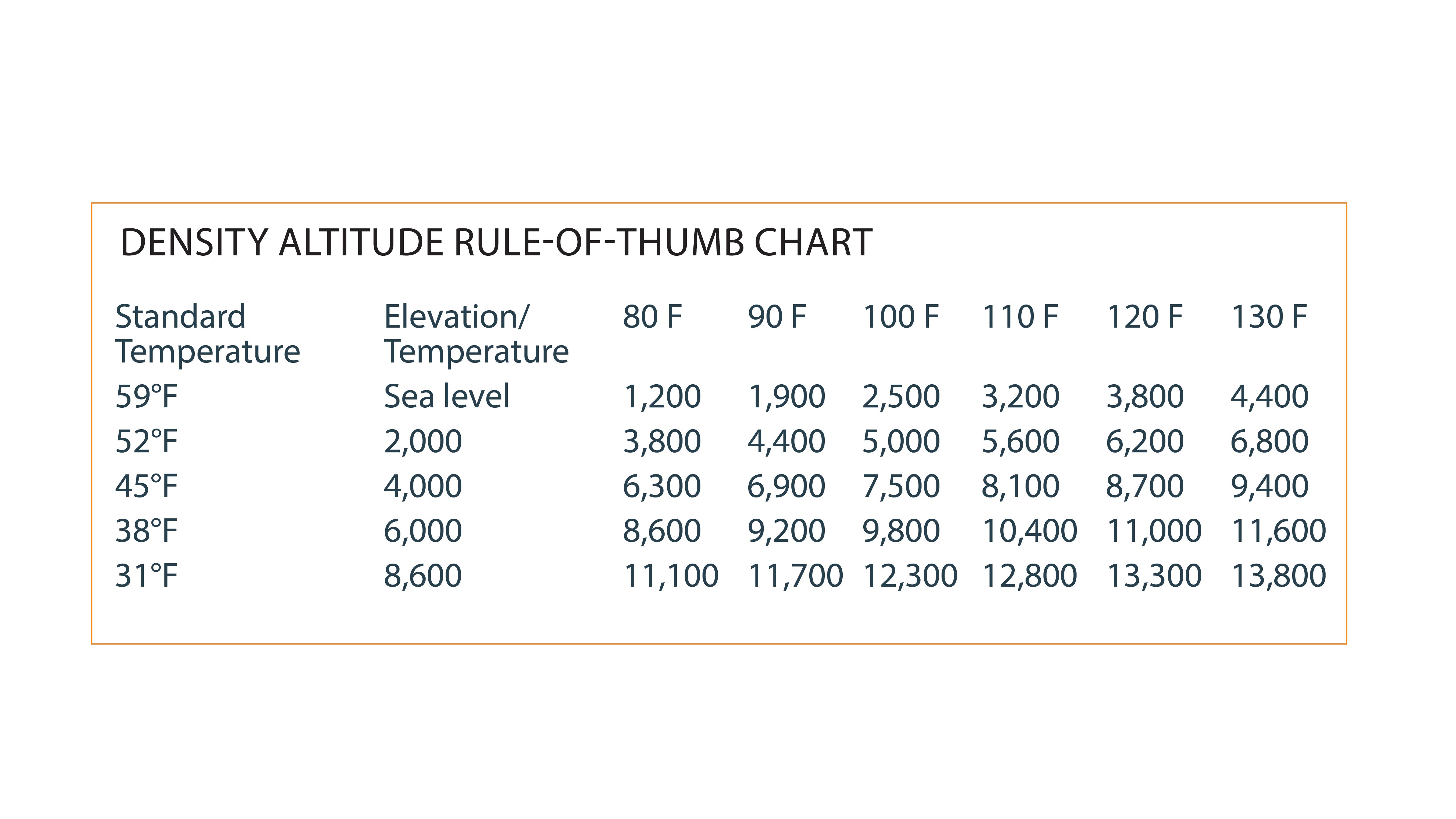
Task: Click the 7,500 value under 100 F
Action: (901, 486)
